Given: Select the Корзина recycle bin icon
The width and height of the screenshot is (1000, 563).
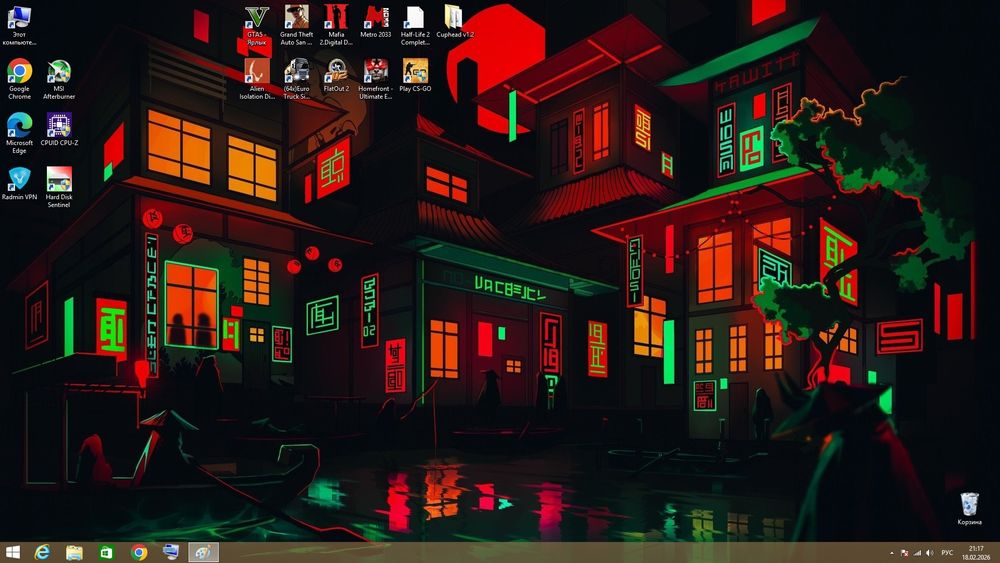Looking at the screenshot, I should (969, 508).
